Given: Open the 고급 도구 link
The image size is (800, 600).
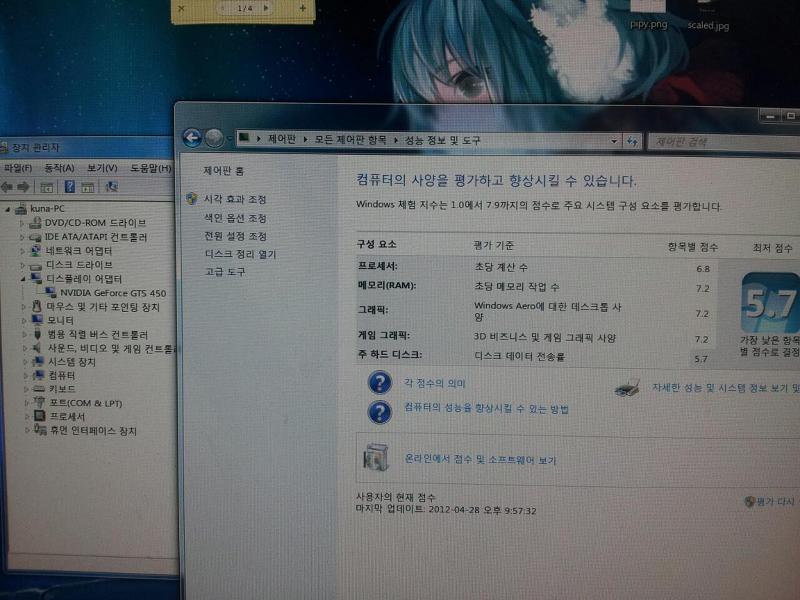Looking at the screenshot, I should click(225, 271).
